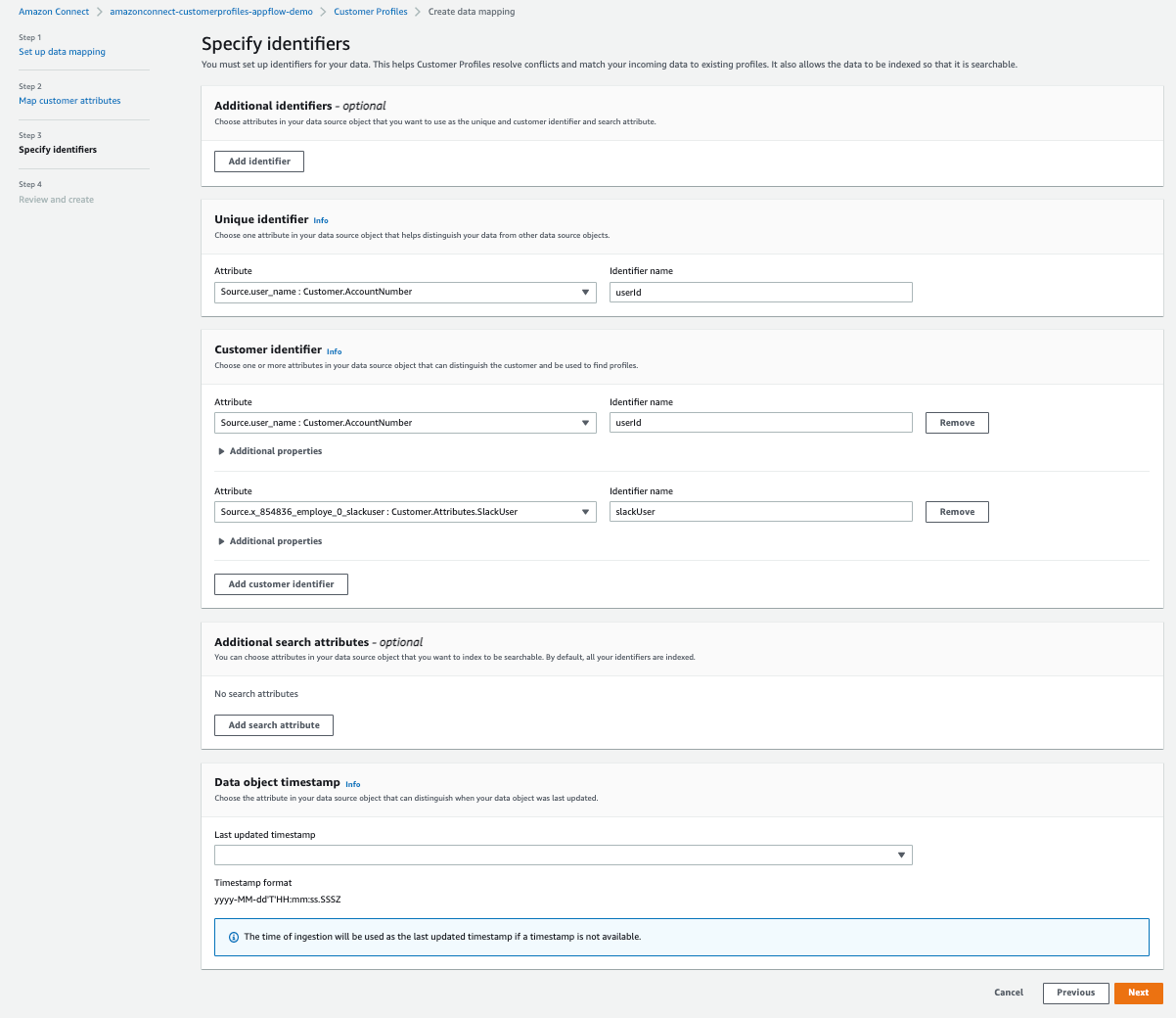Image resolution: width=1176 pixels, height=1018 pixels.
Task: Click Add search attribute button
Action: [x=274, y=725]
